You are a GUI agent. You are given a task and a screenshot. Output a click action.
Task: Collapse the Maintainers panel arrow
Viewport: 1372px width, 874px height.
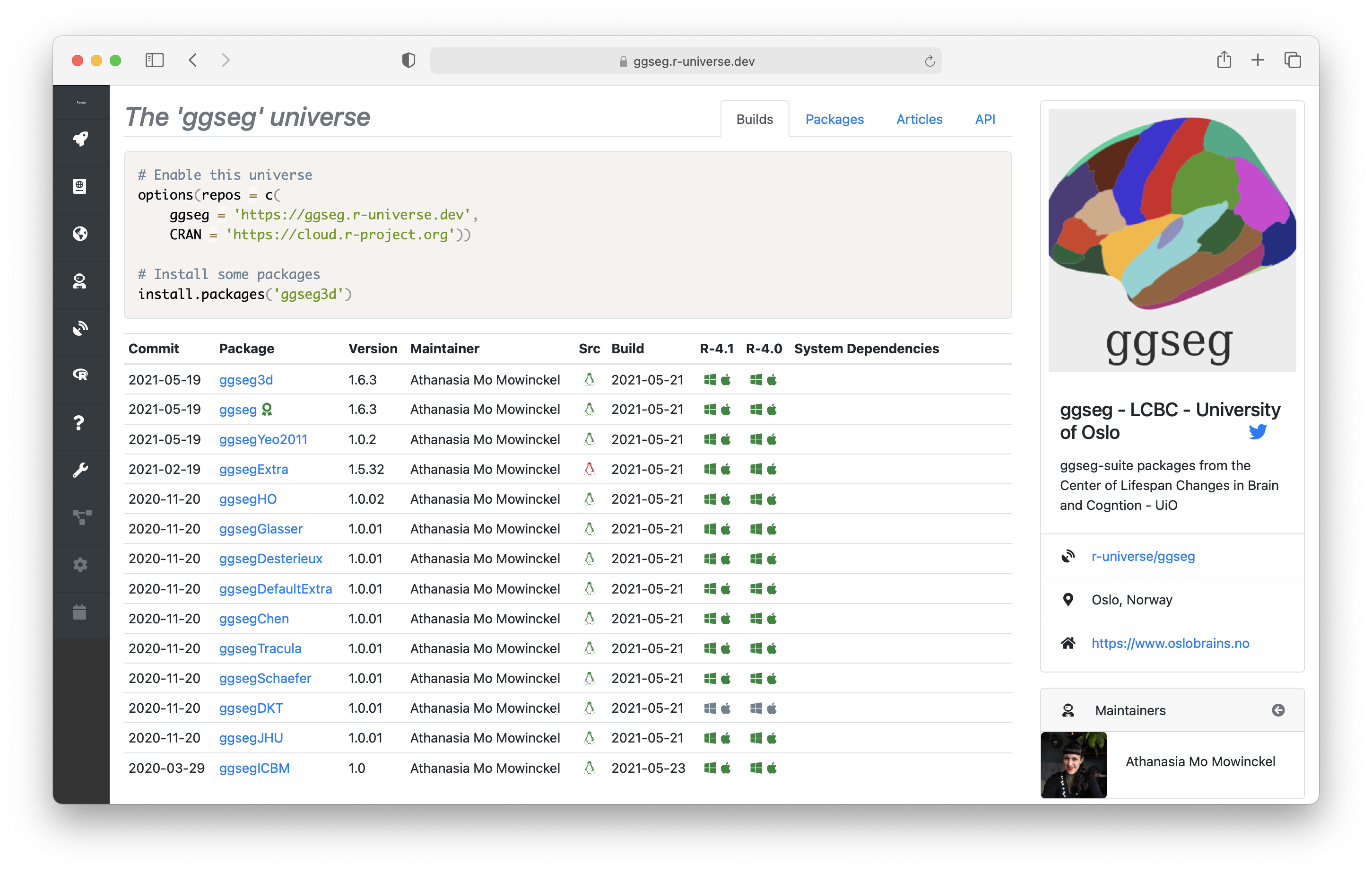(1278, 710)
